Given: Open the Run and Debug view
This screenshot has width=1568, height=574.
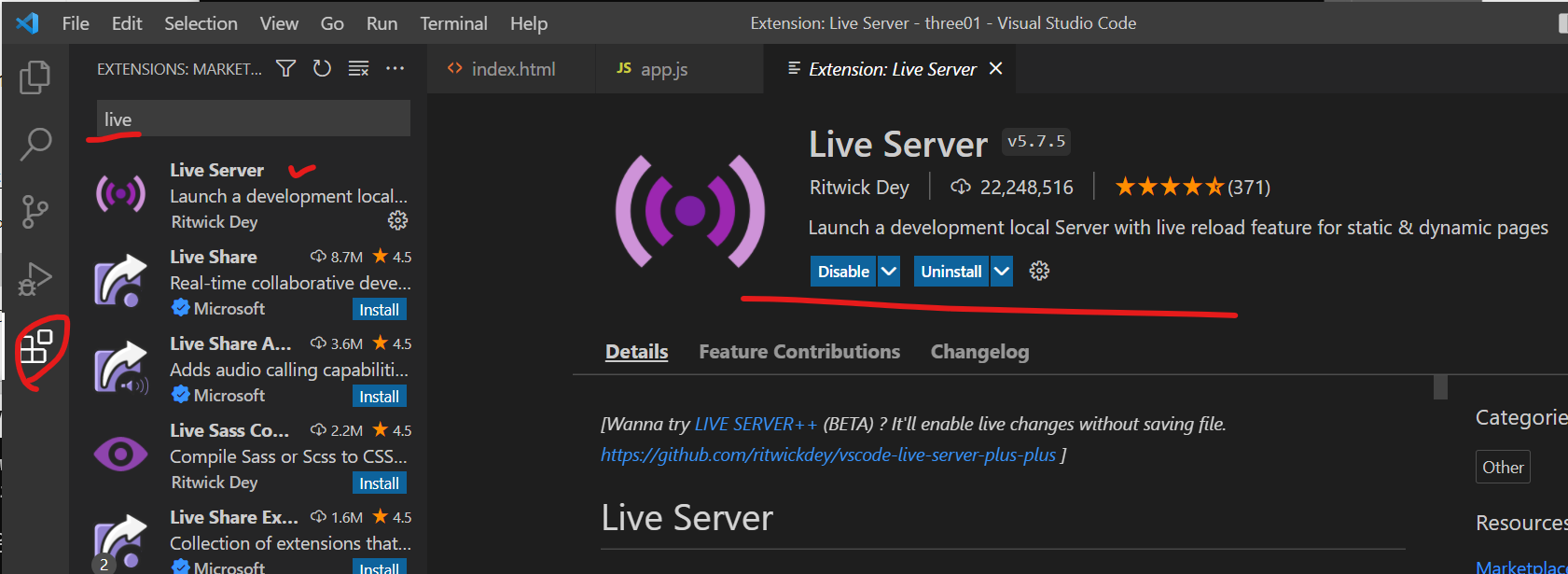Looking at the screenshot, I should [x=35, y=279].
